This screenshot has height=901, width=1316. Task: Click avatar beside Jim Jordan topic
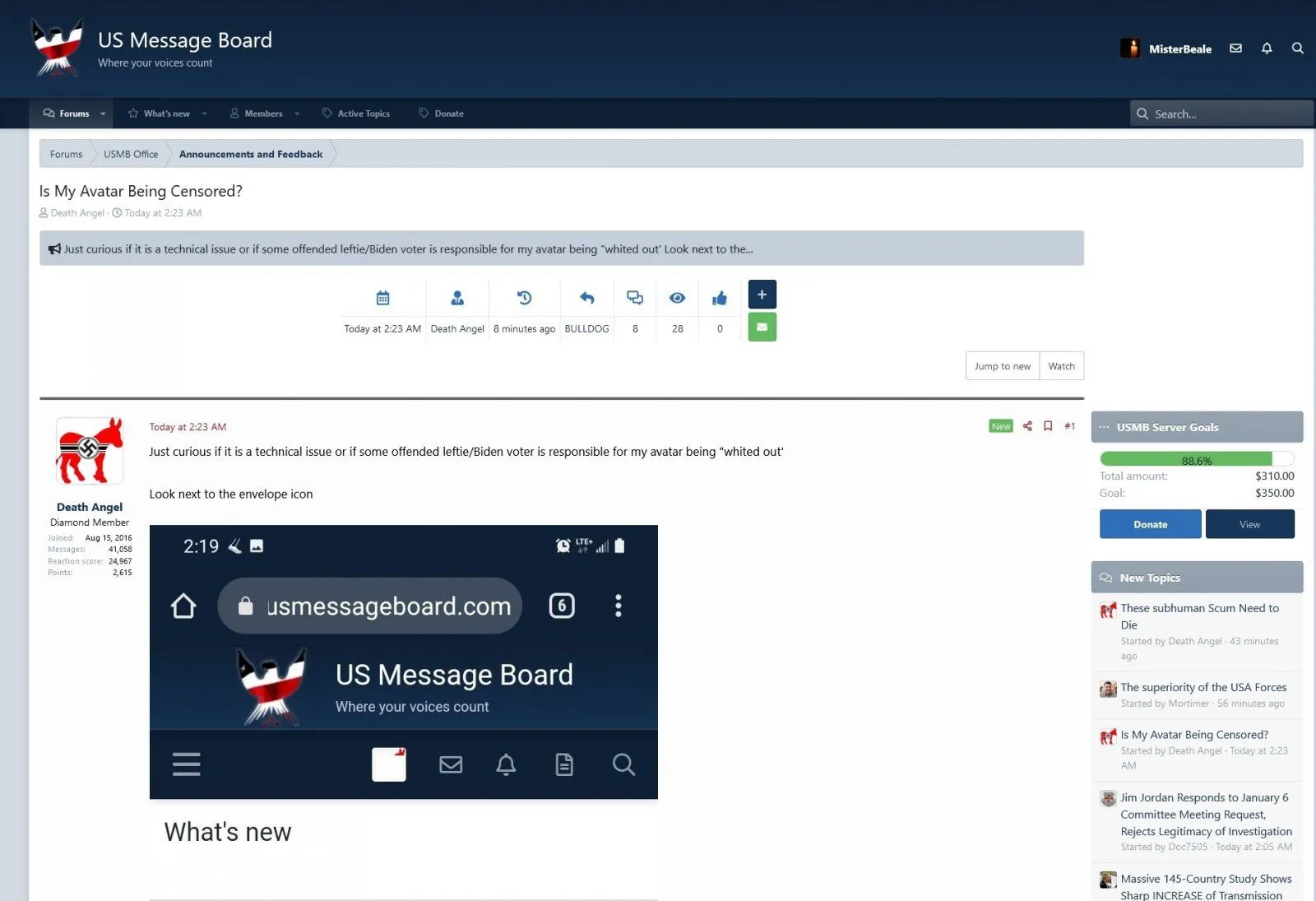[x=1108, y=799]
